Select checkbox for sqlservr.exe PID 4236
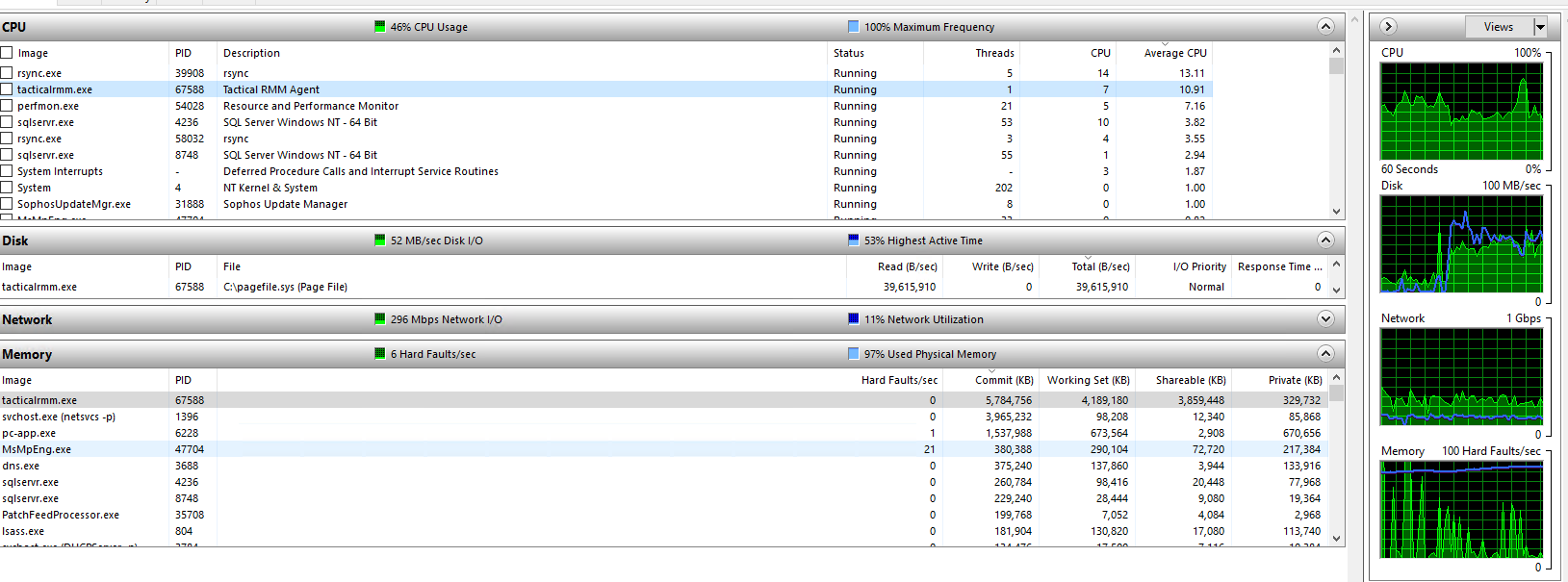Image resolution: width=1568 pixels, height=582 pixels. pos(7,122)
